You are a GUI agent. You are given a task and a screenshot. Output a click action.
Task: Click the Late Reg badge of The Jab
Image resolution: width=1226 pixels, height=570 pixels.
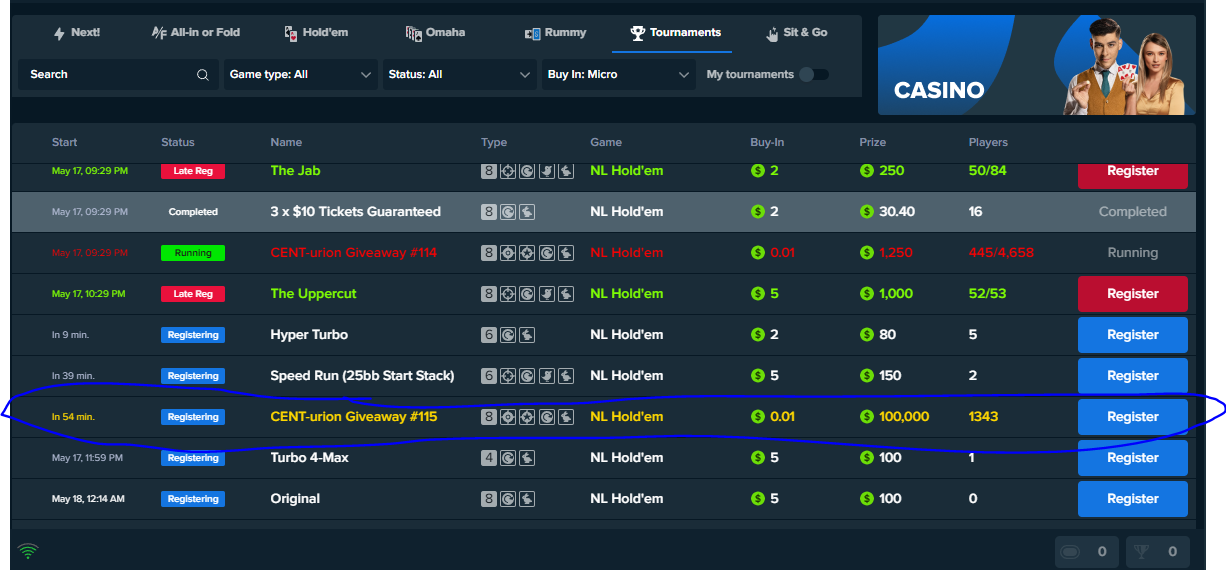click(x=193, y=171)
